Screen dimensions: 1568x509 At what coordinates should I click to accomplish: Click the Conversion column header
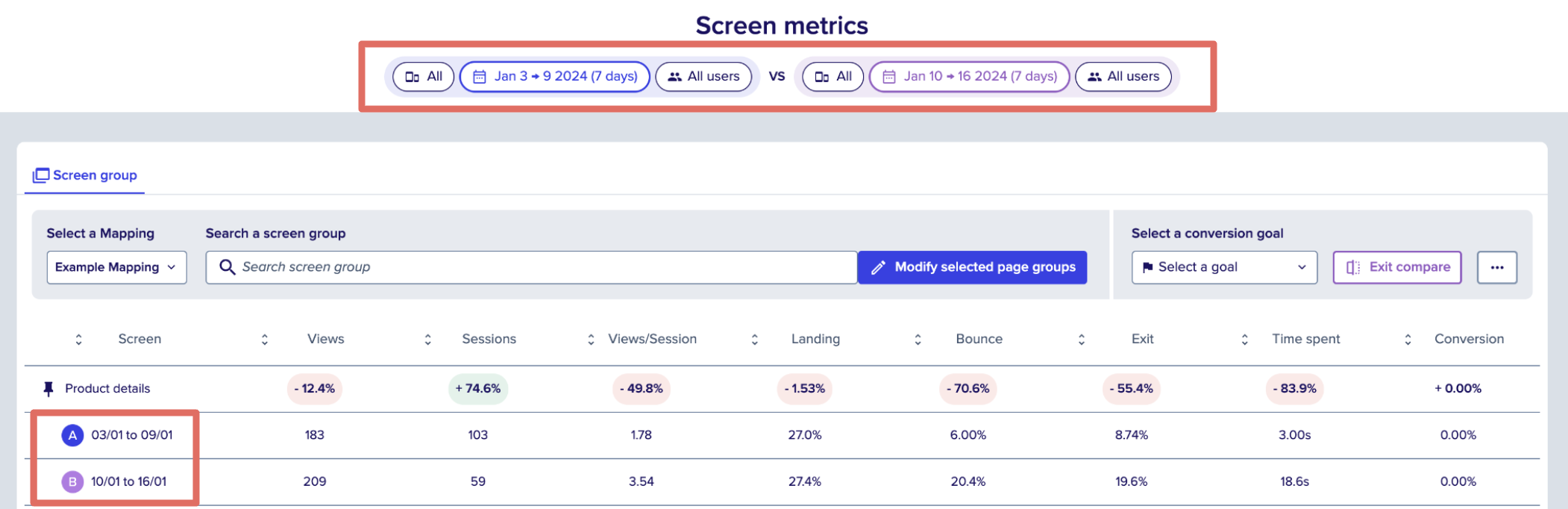(1469, 339)
